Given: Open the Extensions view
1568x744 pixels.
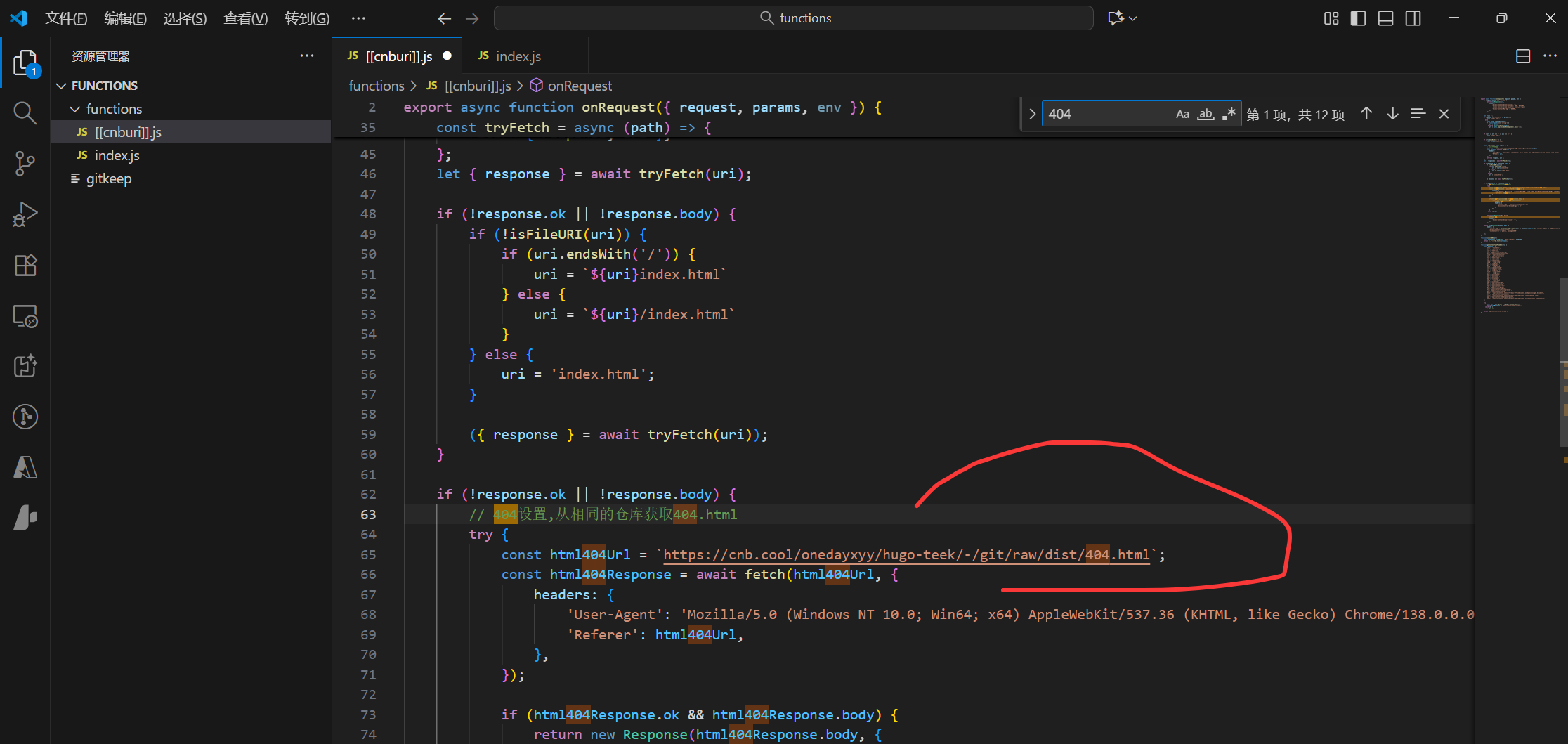Looking at the screenshot, I should pos(25,265).
